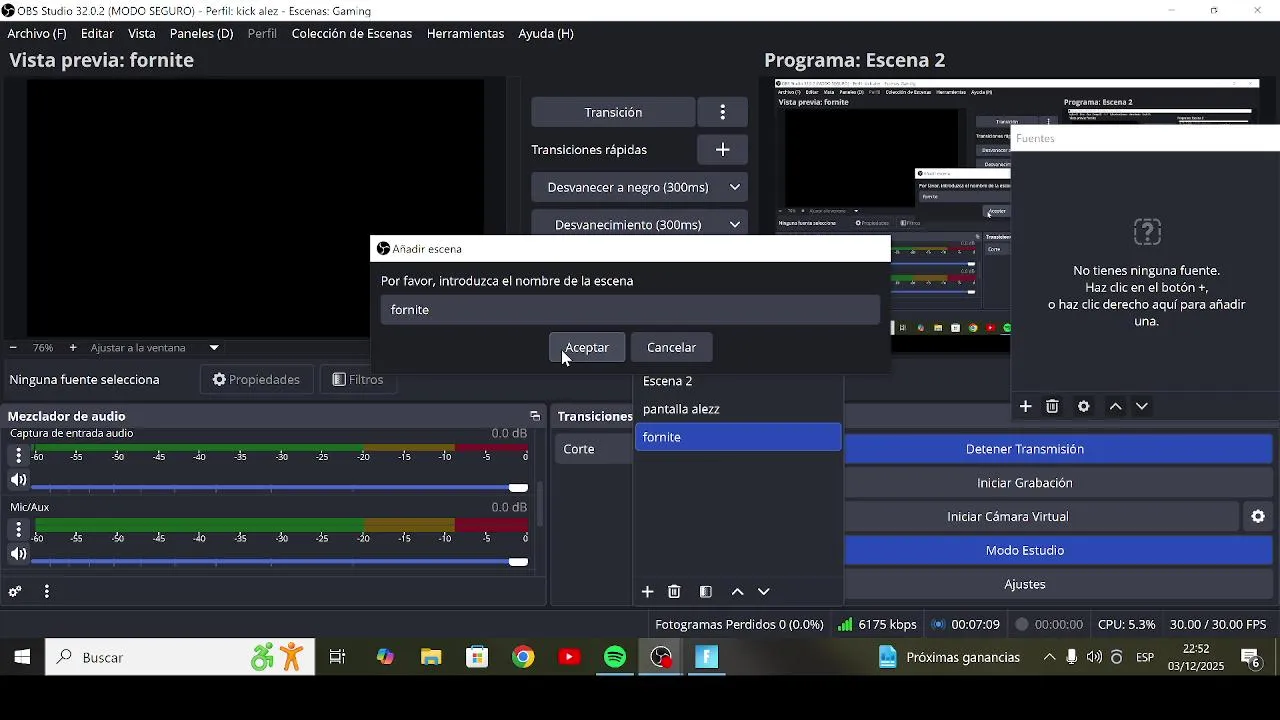Image resolution: width=1280 pixels, height=720 pixels.
Task: Confirm the scene name with Aceptar
Action: pyautogui.click(x=587, y=347)
